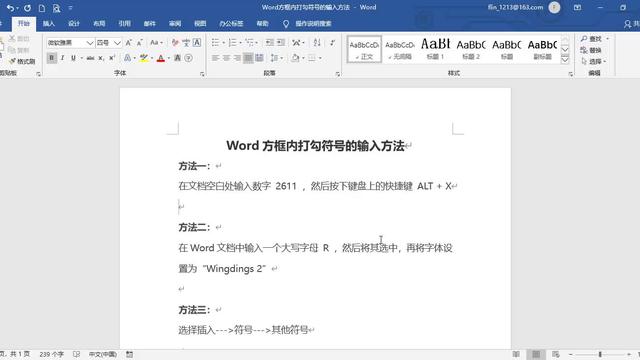
Task: Click the Numbering list icon
Action: pyautogui.click(x=232, y=42)
